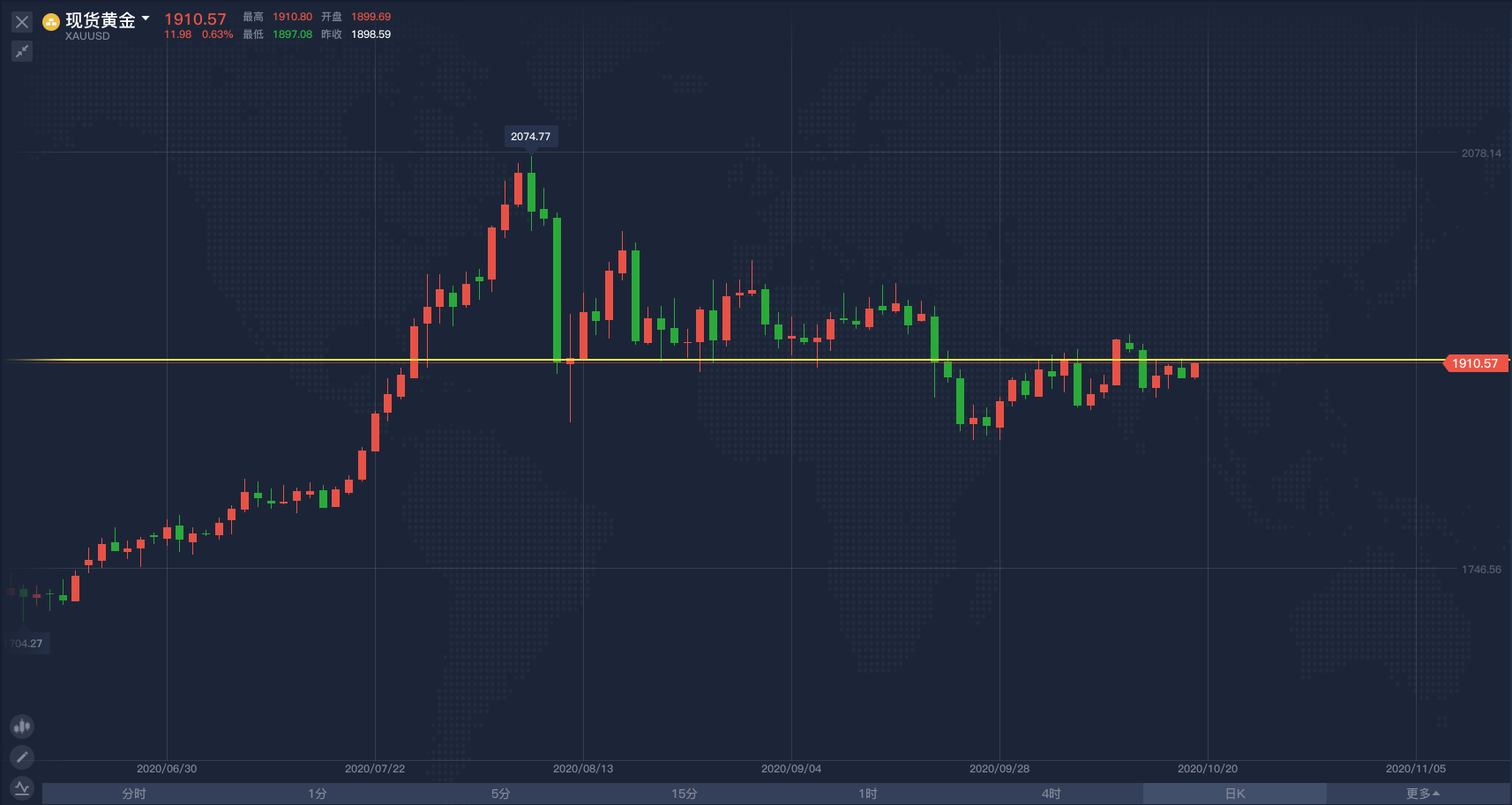Switch to the 15分 timeframe tab
The image size is (1512, 805).
pos(685,794)
